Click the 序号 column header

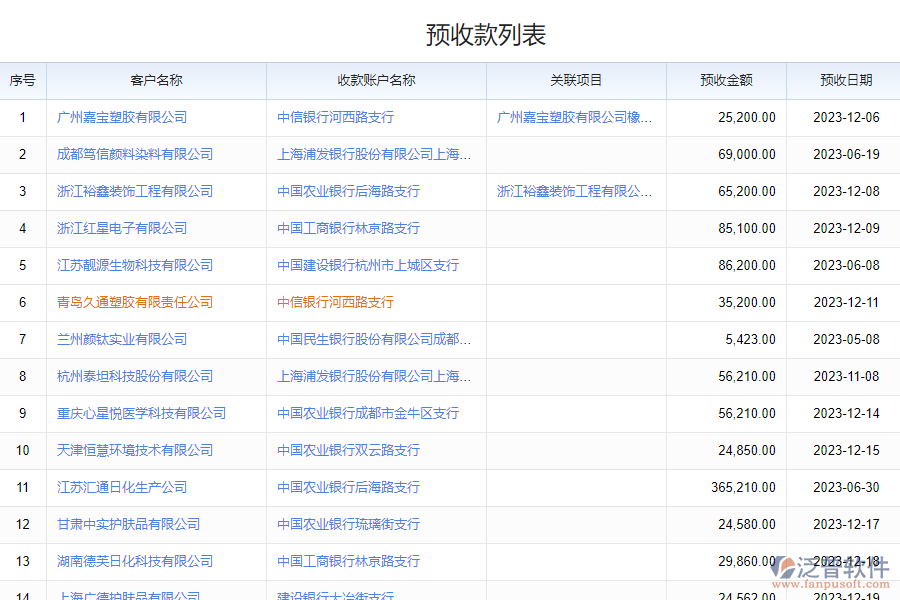[x=22, y=80]
